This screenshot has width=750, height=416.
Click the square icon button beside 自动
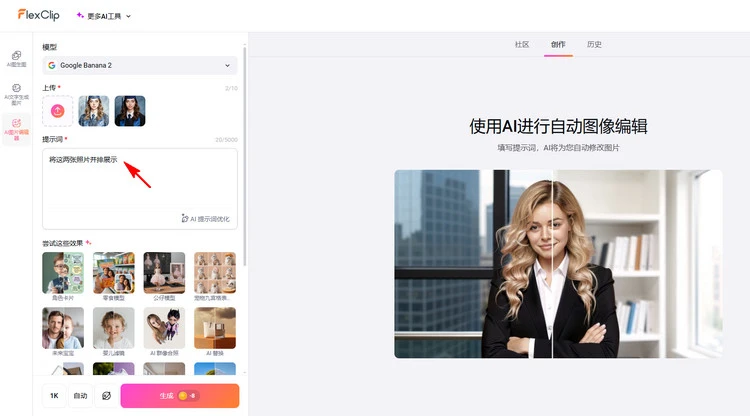coord(105,396)
